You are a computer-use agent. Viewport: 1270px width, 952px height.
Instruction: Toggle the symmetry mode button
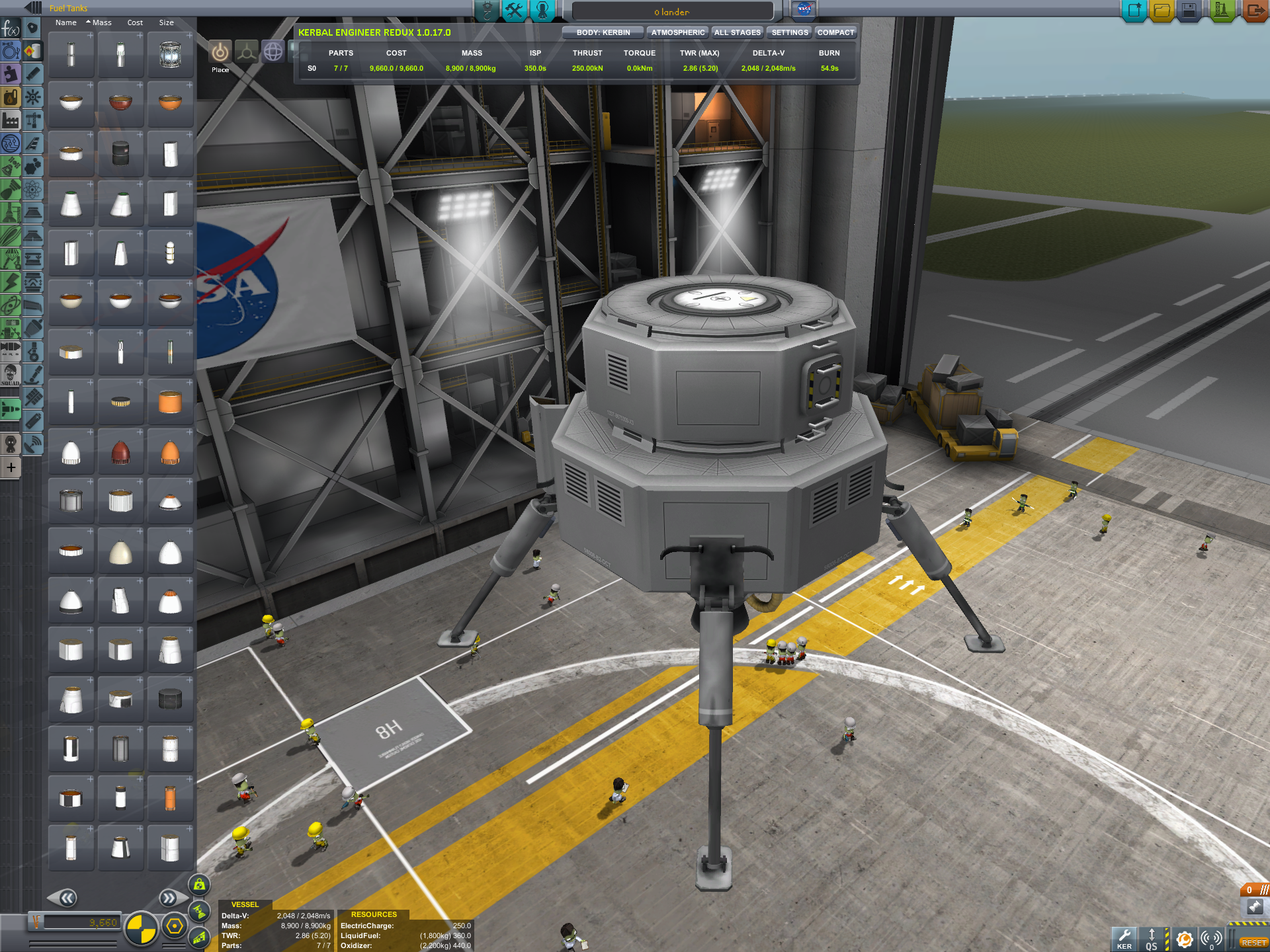pyautogui.click(x=141, y=928)
